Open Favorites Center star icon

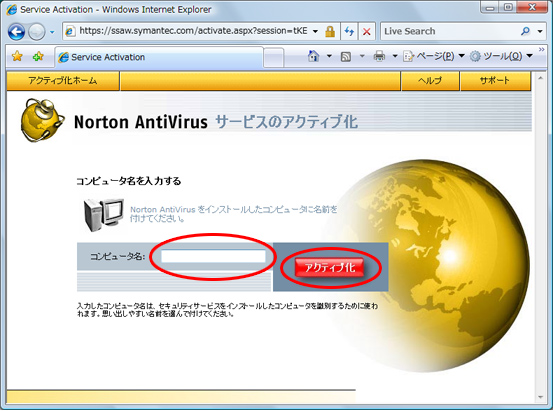[x=17, y=56]
